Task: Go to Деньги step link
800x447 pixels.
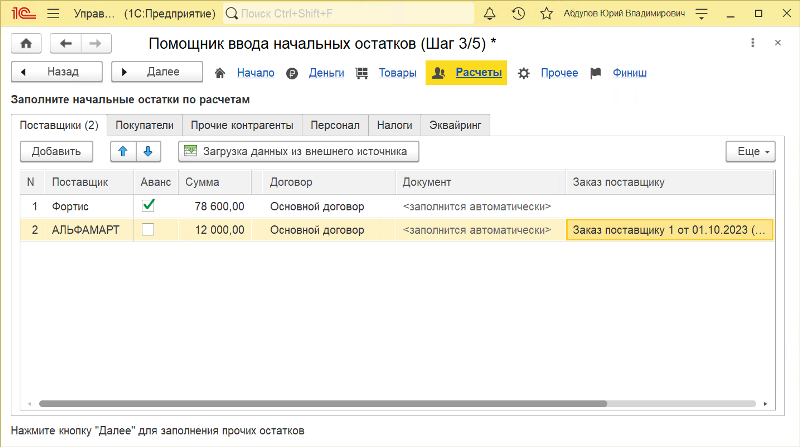Action: (x=327, y=73)
